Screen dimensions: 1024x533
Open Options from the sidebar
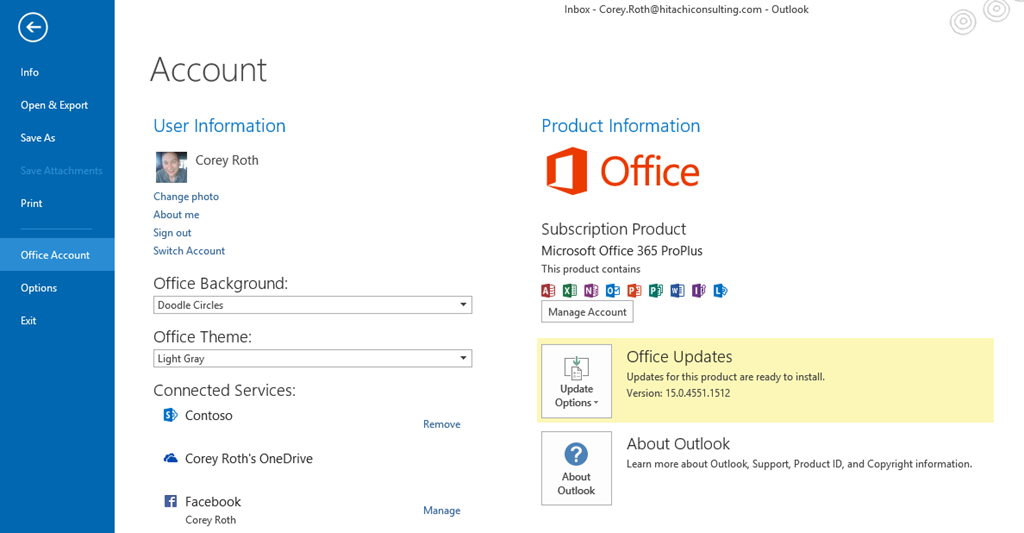pos(39,288)
